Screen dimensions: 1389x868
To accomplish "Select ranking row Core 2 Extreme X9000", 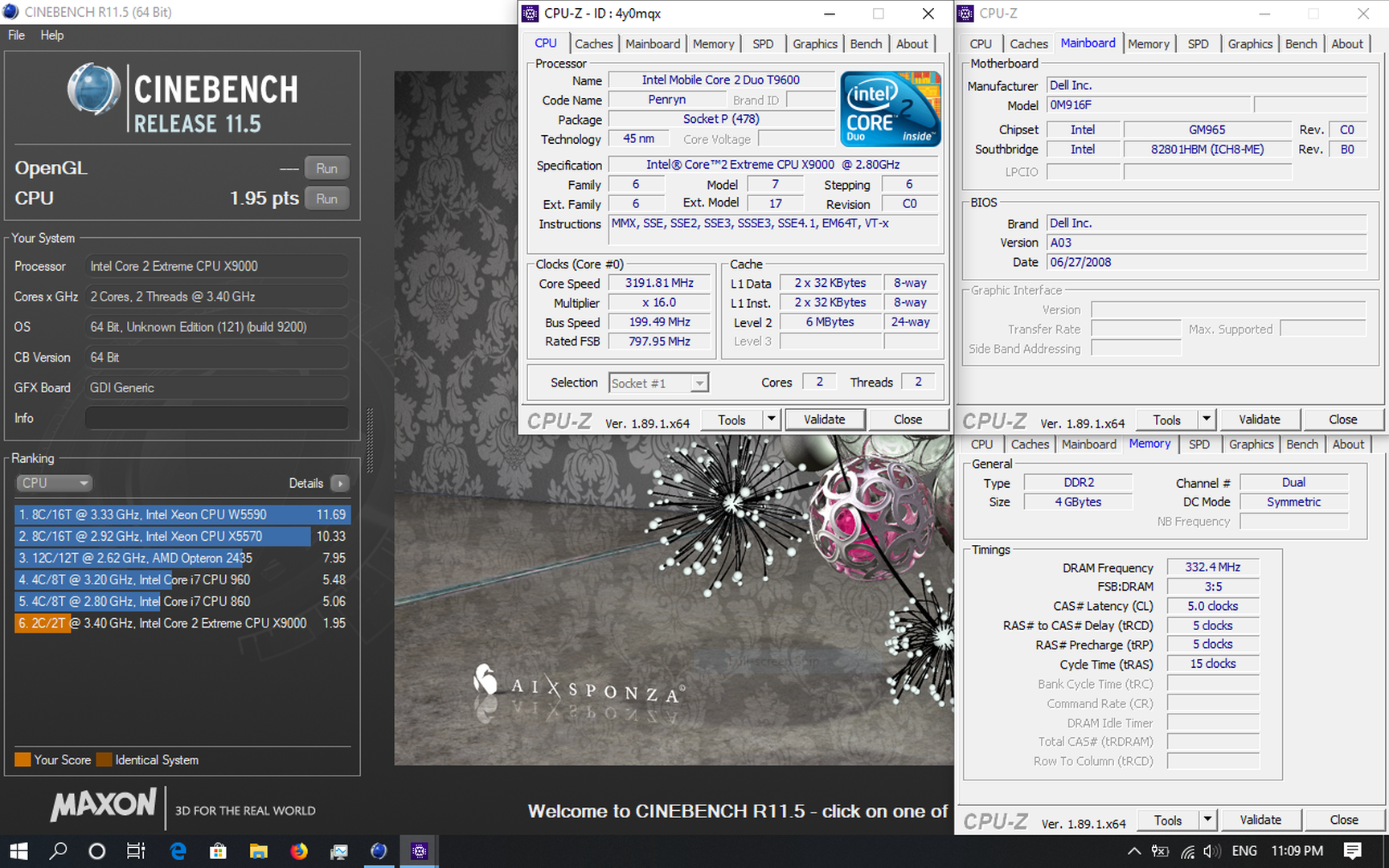I will pyautogui.click(x=182, y=623).
